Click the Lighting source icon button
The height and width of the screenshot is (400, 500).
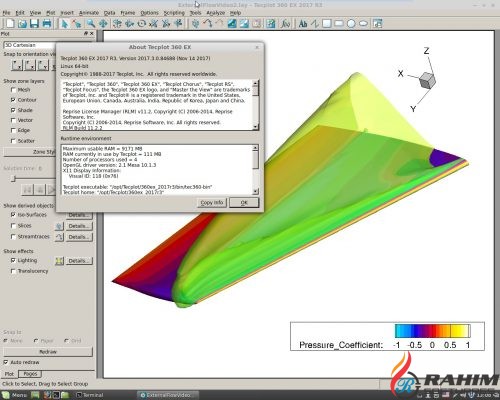59,261
